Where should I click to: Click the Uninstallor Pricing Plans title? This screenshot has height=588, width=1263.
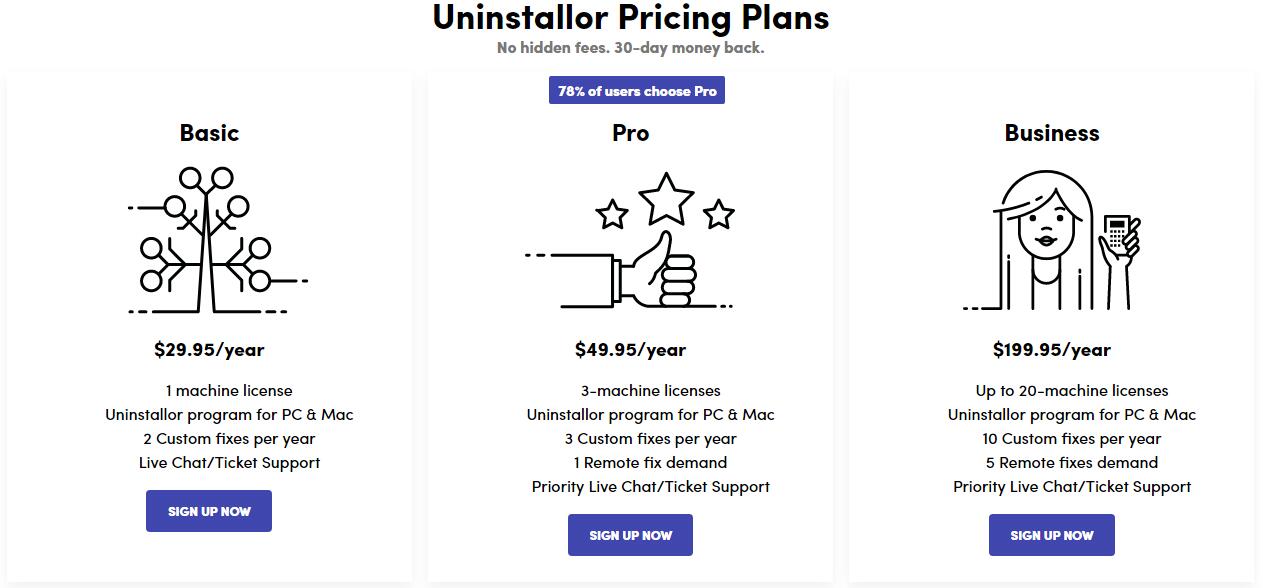[x=631, y=18]
